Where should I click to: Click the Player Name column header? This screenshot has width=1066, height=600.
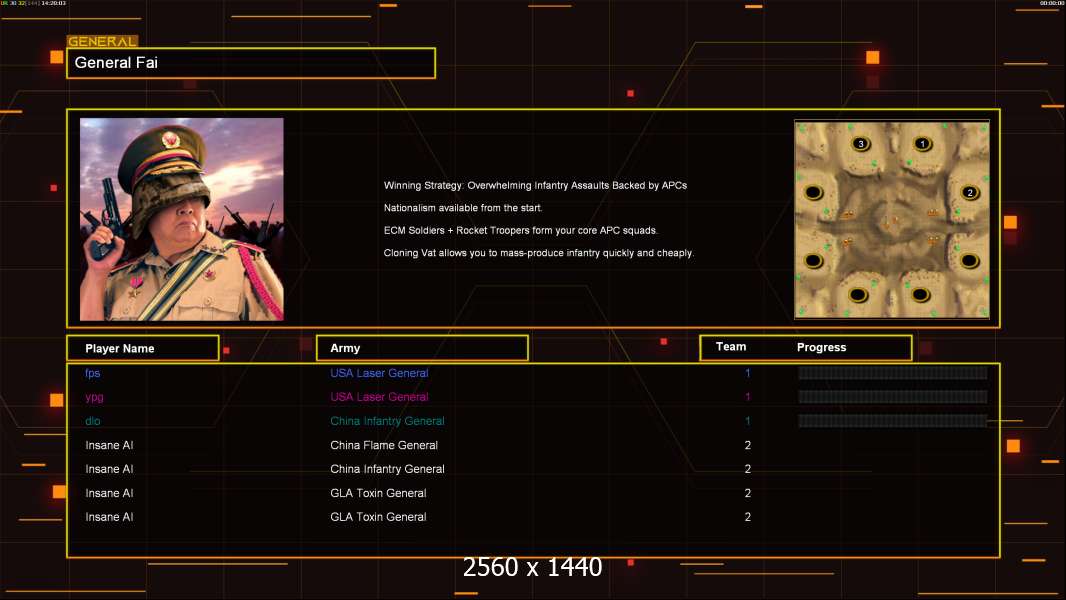[x=143, y=348]
